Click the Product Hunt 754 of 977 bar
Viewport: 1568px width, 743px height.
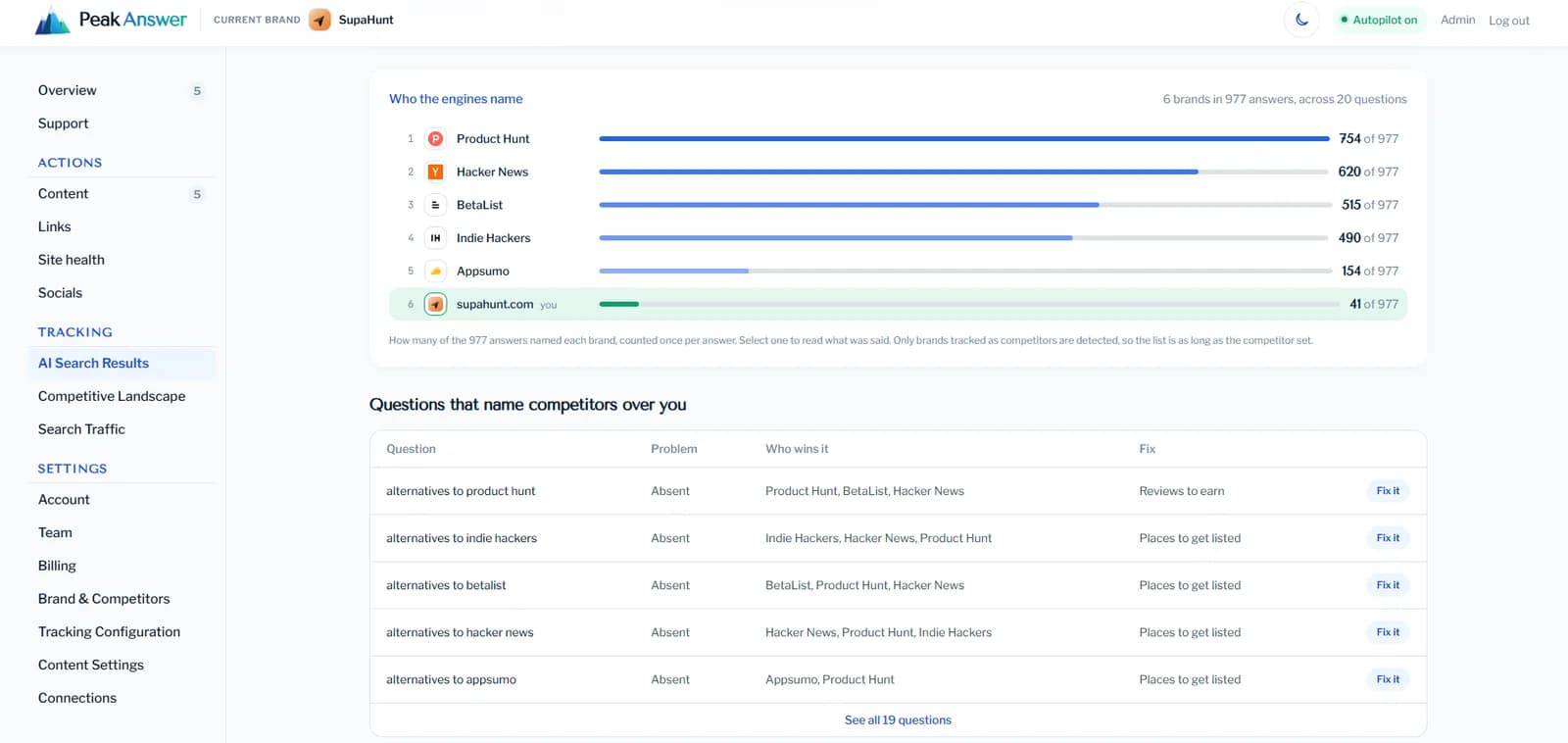tap(964, 139)
